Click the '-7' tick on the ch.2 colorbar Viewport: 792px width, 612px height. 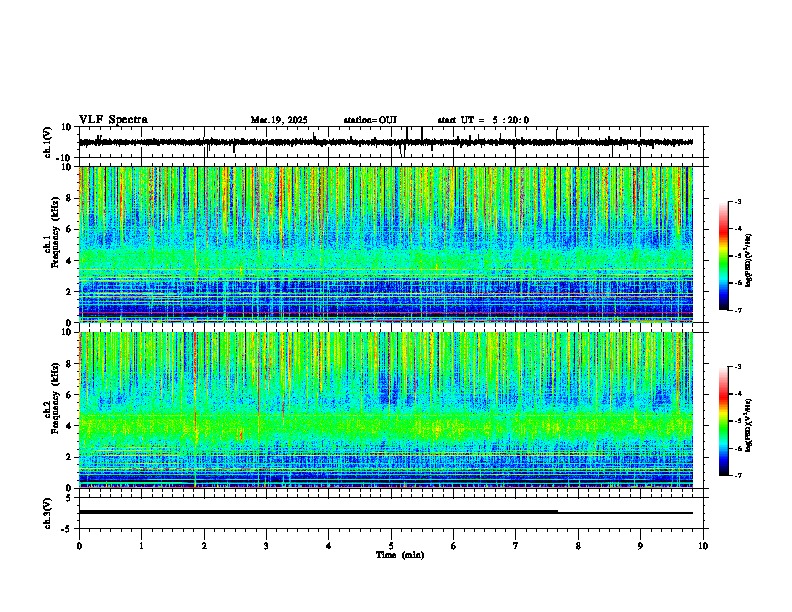tap(738, 476)
